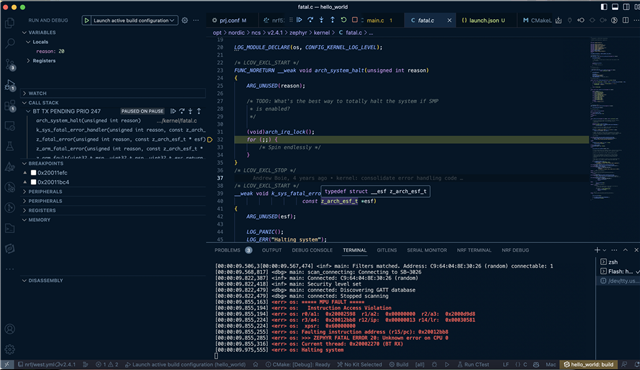Click No Kit Selected in status bar
This screenshot has height=370, width=640.
pos(360,364)
